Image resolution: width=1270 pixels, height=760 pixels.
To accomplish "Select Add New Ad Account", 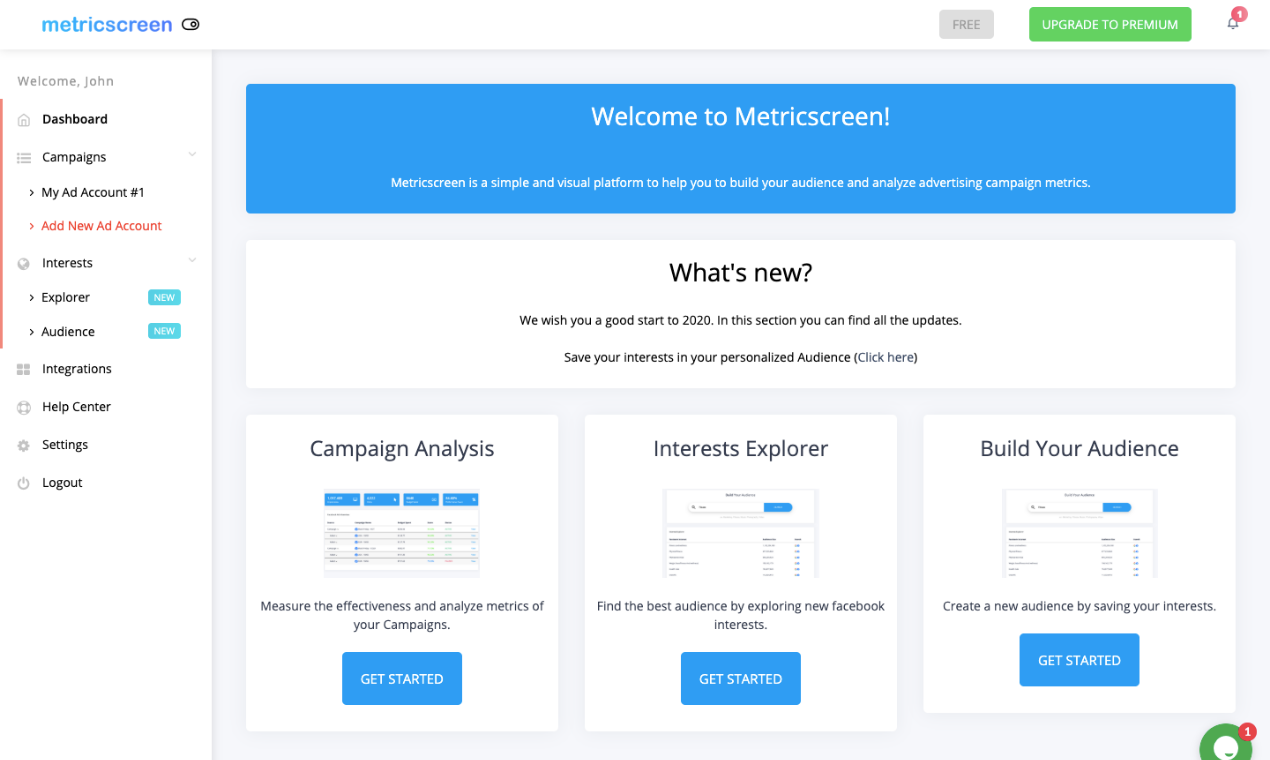I will pyautogui.click(x=101, y=225).
